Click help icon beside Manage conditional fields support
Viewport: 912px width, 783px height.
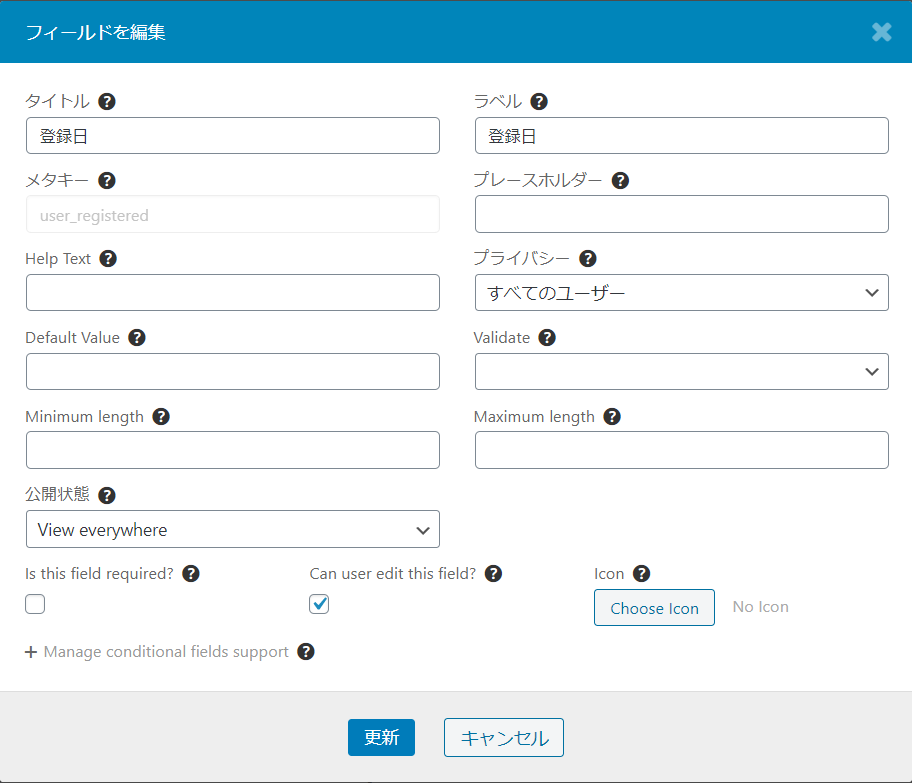pyautogui.click(x=306, y=652)
